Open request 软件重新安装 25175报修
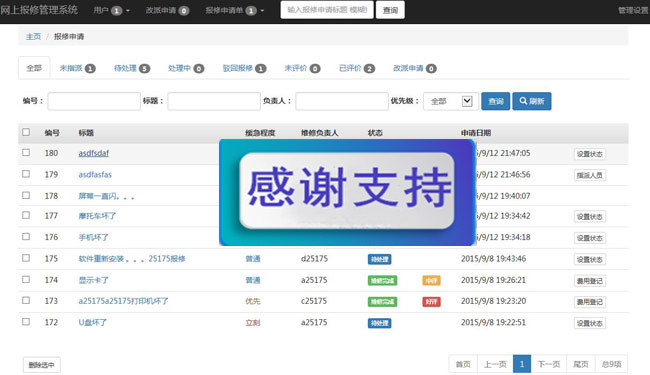Screen dimensions: 650x375 [x=132, y=259]
